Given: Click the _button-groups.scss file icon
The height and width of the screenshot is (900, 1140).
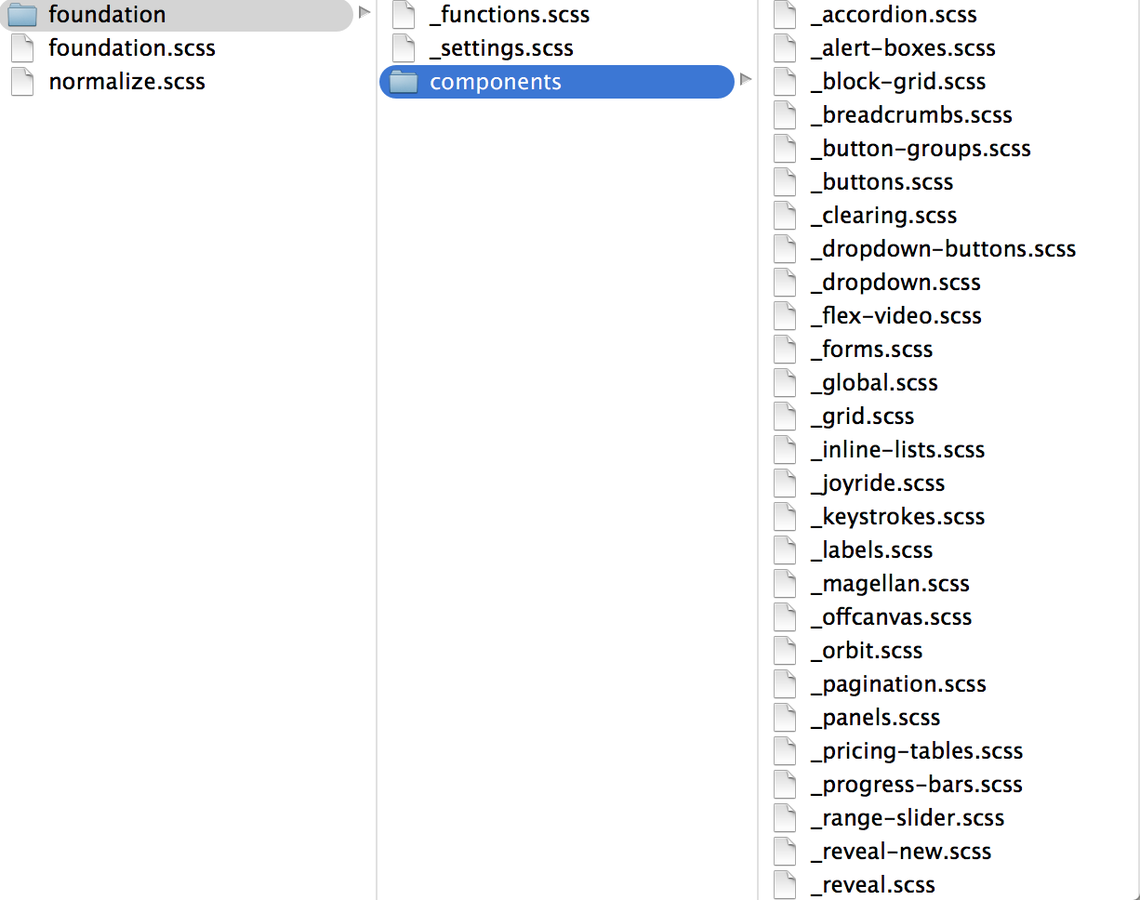Looking at the screenshot, I should (x=784, y=148).
